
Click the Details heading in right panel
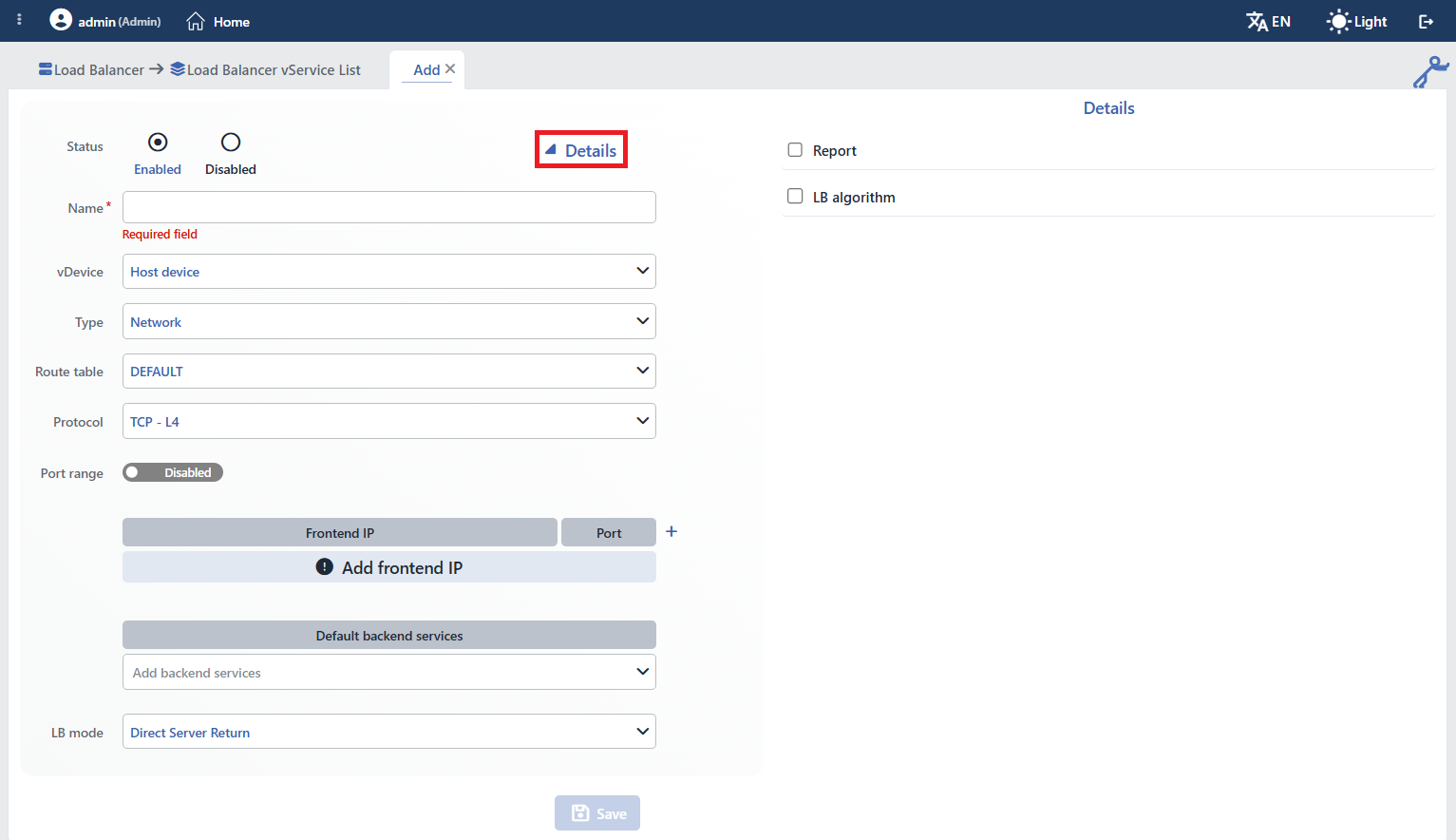1109,108
